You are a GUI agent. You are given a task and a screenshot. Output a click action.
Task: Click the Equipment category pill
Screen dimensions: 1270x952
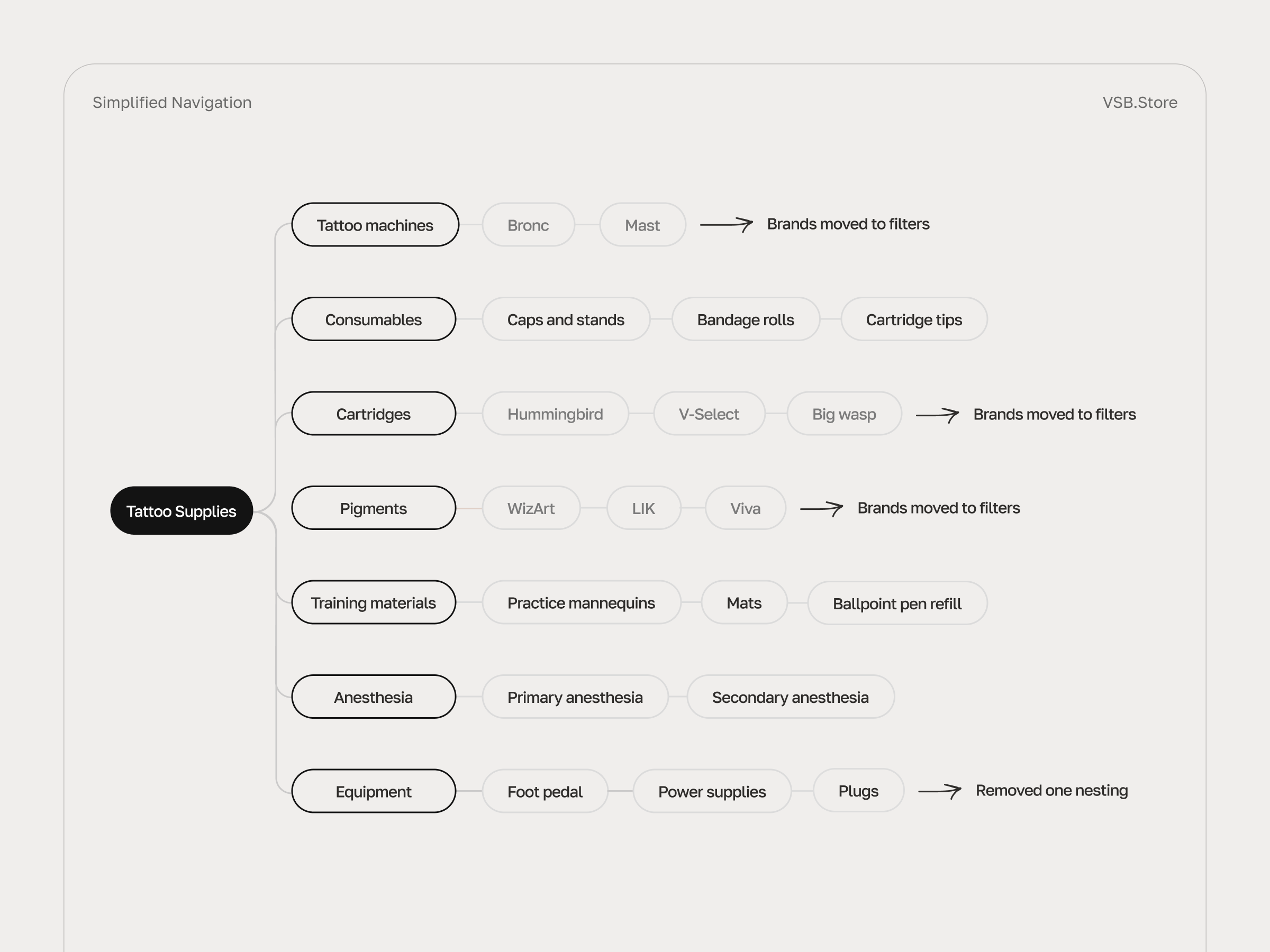(x=373, y=791)
